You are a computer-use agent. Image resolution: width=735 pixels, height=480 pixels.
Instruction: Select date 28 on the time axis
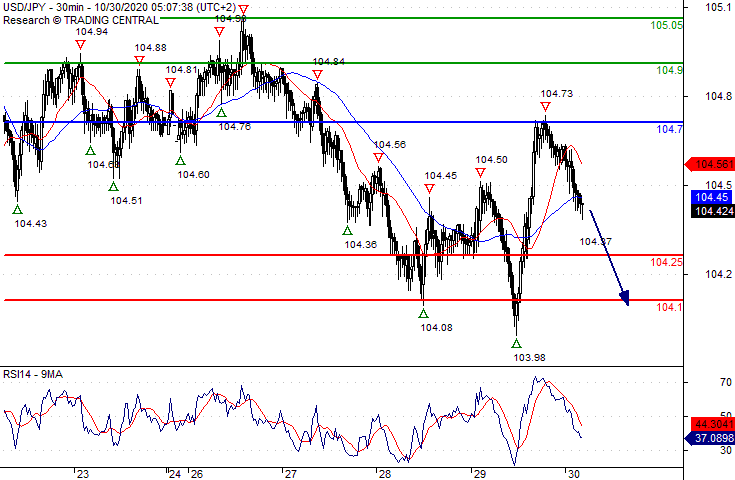[381, 473]
